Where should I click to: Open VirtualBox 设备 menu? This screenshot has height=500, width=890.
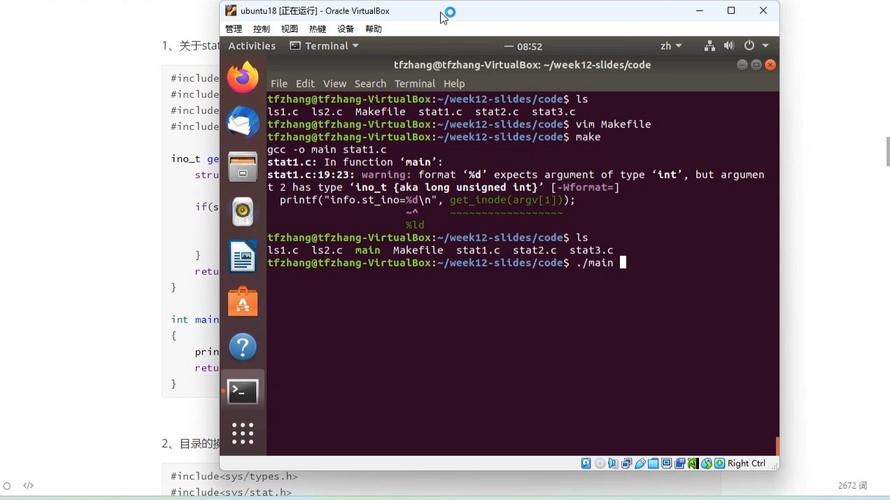pyautogui.click(x=345, y=29)
